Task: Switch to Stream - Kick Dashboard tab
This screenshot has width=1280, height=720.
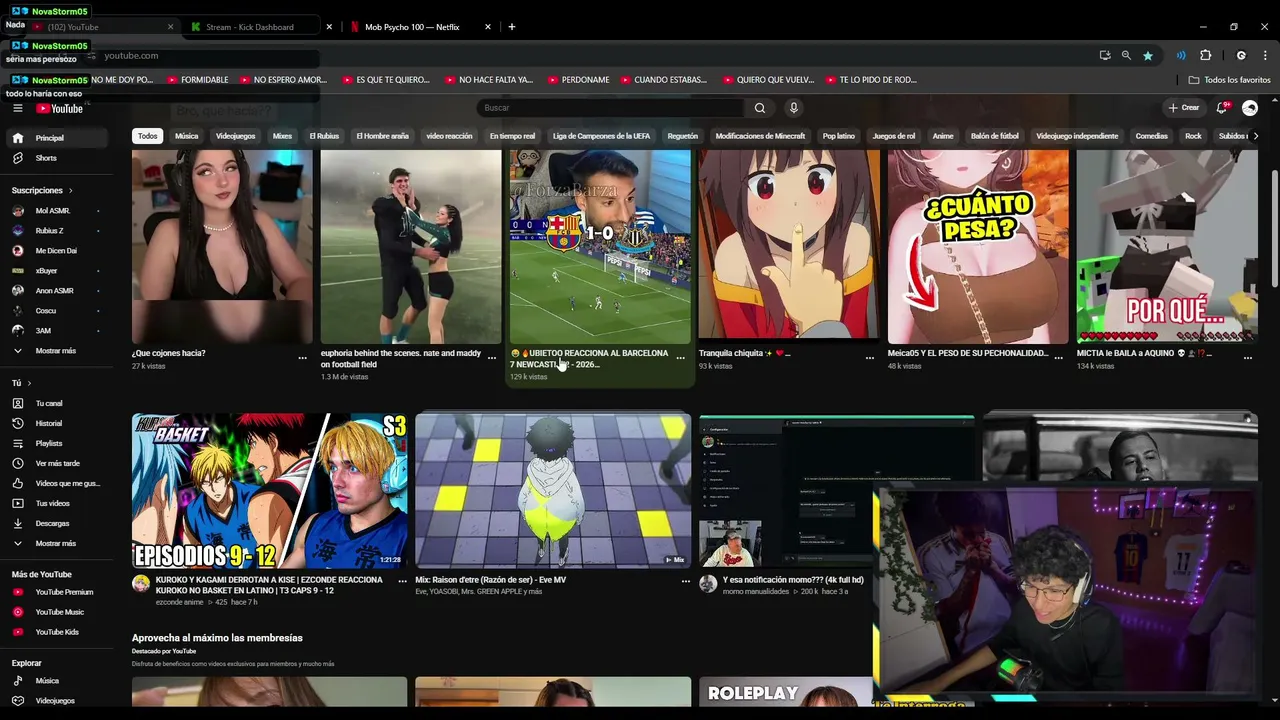Action: [x=251, y=27]
